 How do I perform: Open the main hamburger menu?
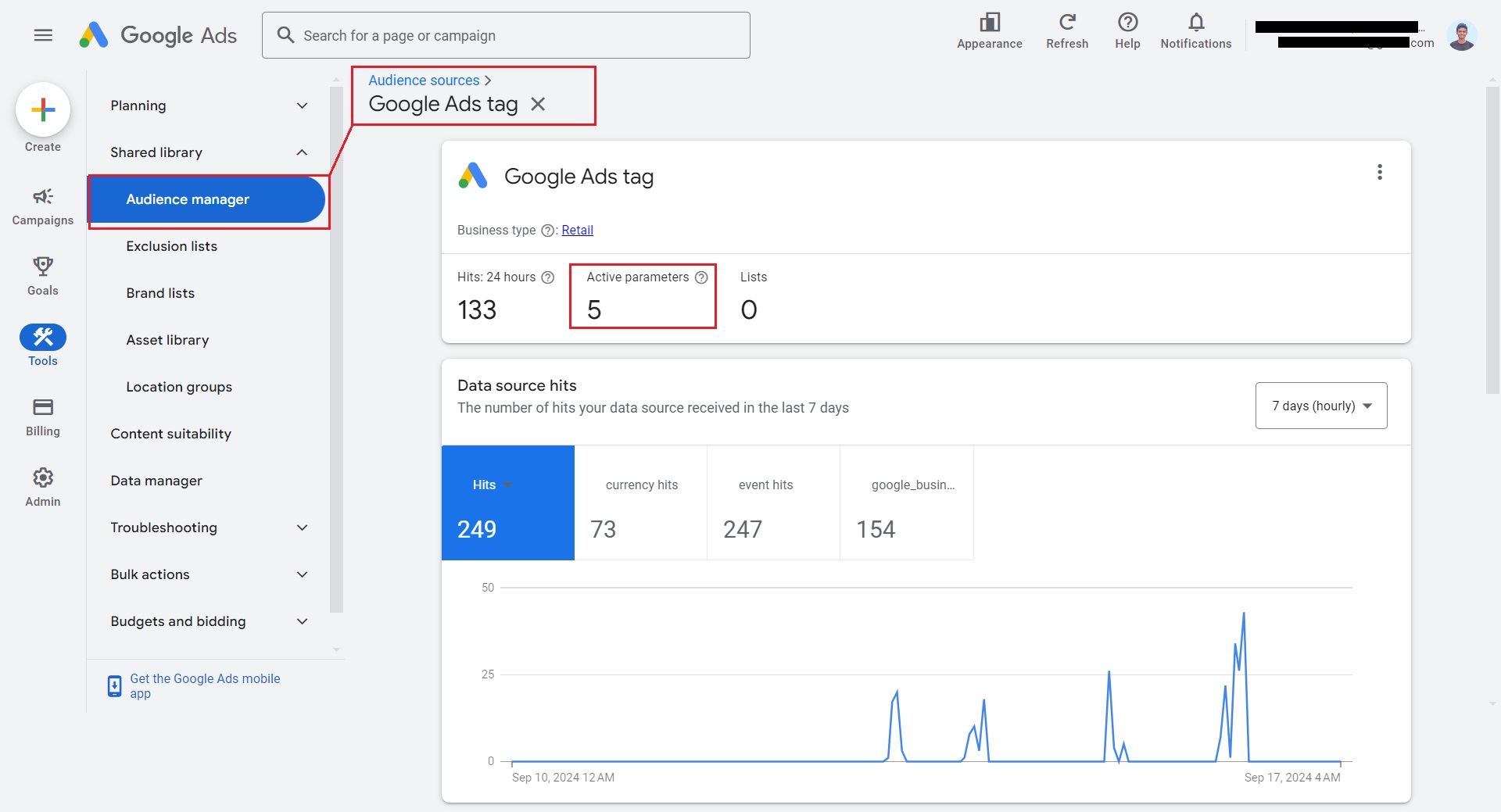pyautogui.click(x=43, y=35)
